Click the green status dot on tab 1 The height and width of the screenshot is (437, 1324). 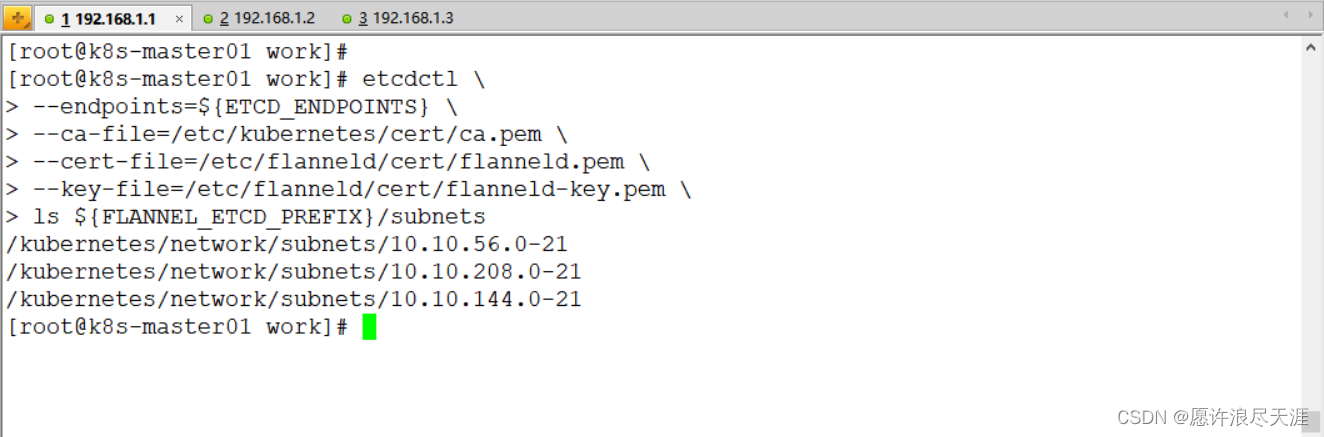point(49,19)
